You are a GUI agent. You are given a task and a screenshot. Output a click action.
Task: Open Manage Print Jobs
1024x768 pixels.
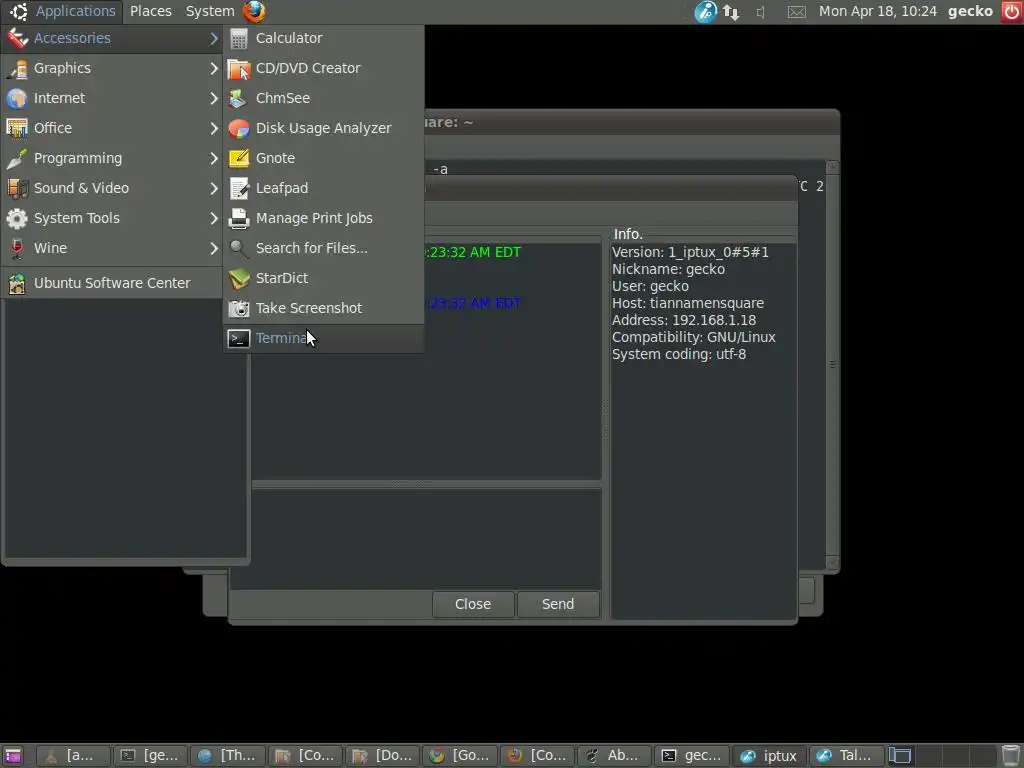click(x=323, y=218)
